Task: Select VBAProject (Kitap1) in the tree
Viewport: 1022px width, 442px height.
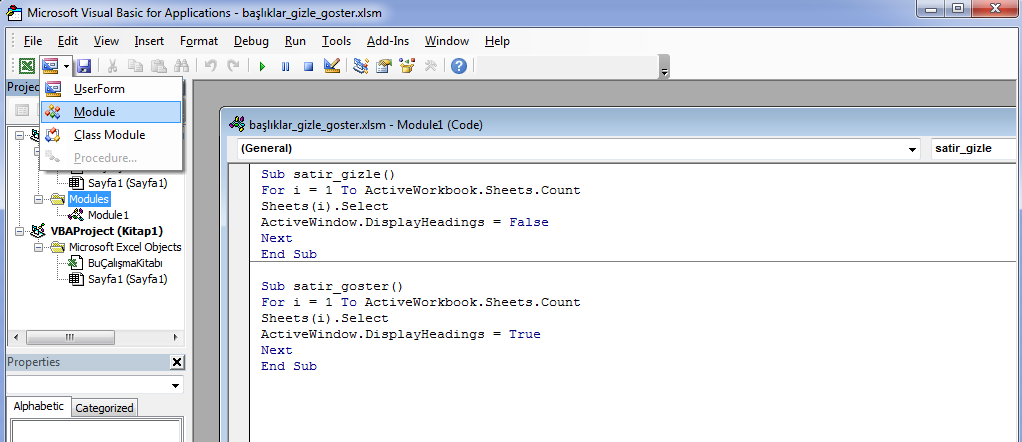Action: click(x=106, y=231)
